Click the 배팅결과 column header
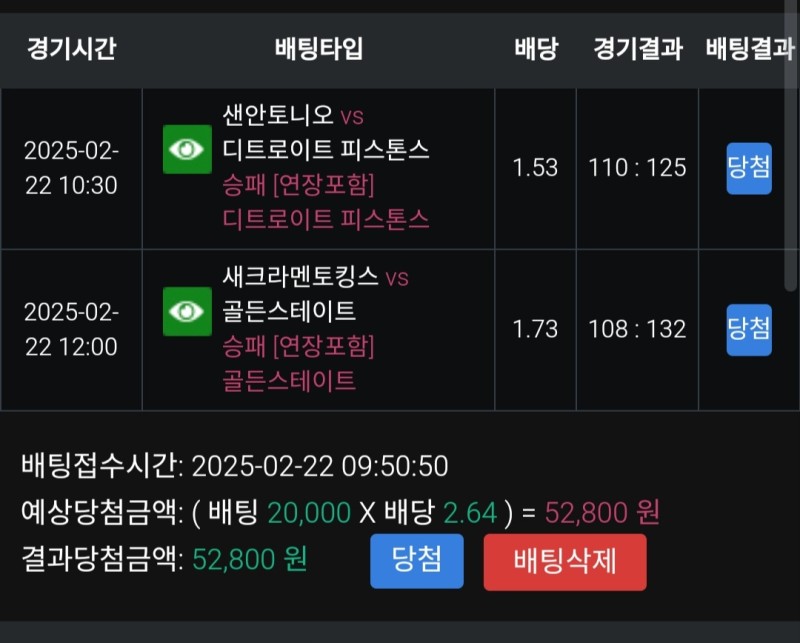Image resolution: width=800 pixels, height=643 pixels. click(x=749, y=49)
